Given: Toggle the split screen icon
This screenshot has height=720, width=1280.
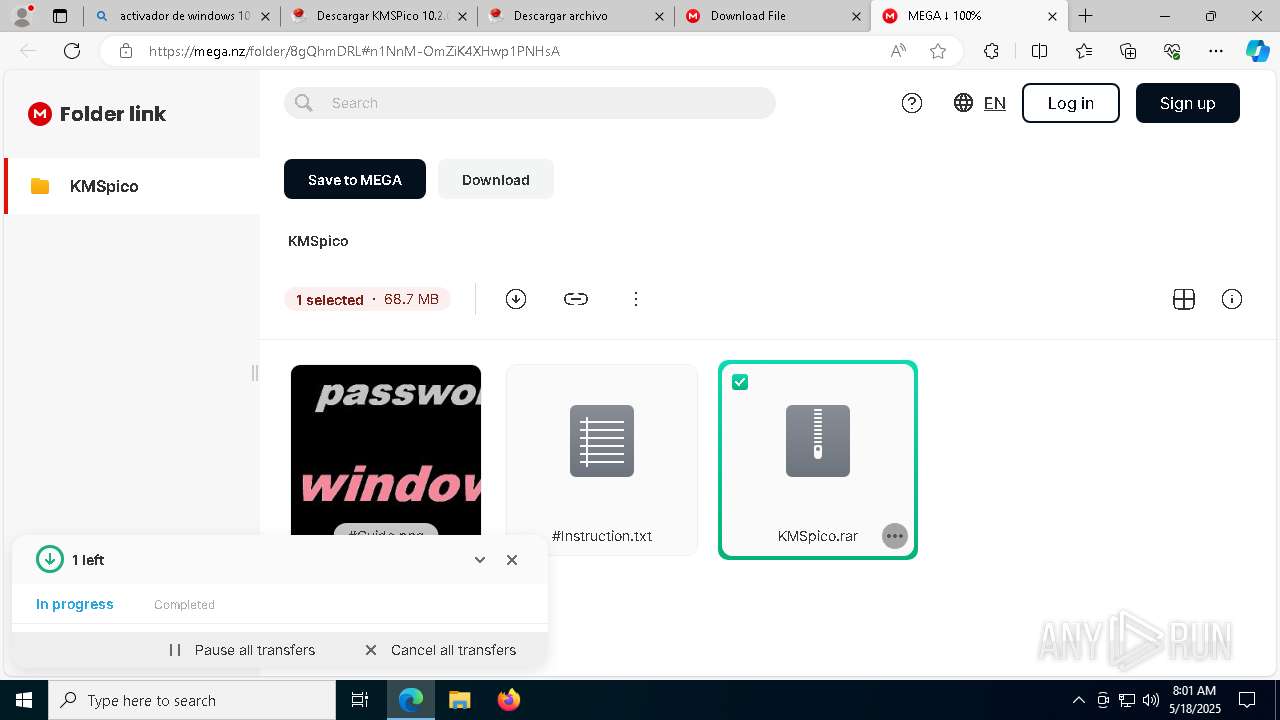Looking at the screenshot, I should (x=1039, y=51).
